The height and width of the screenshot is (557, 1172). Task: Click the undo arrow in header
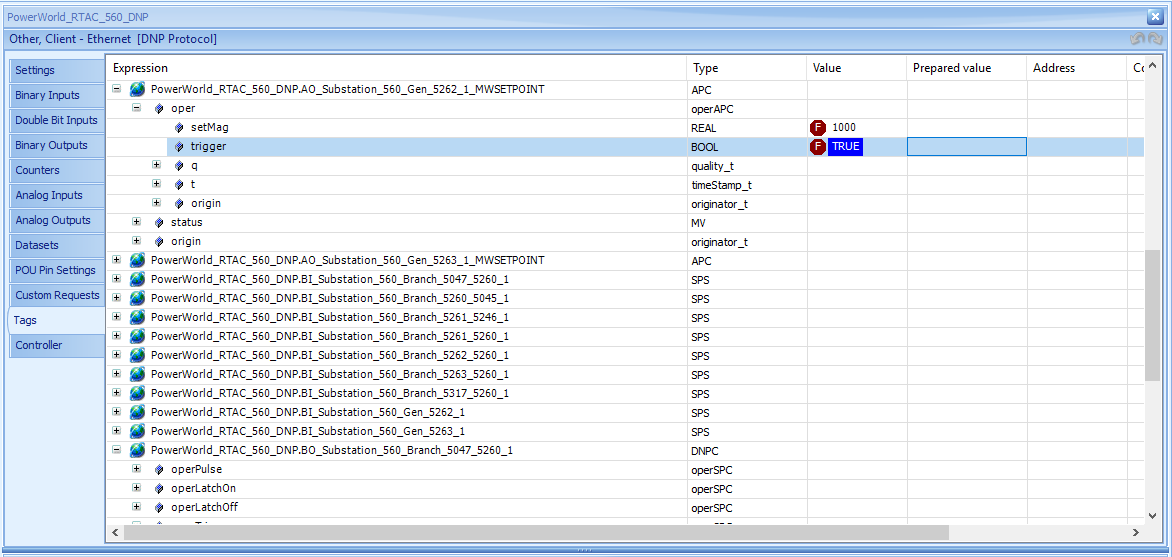[1137, 39]
